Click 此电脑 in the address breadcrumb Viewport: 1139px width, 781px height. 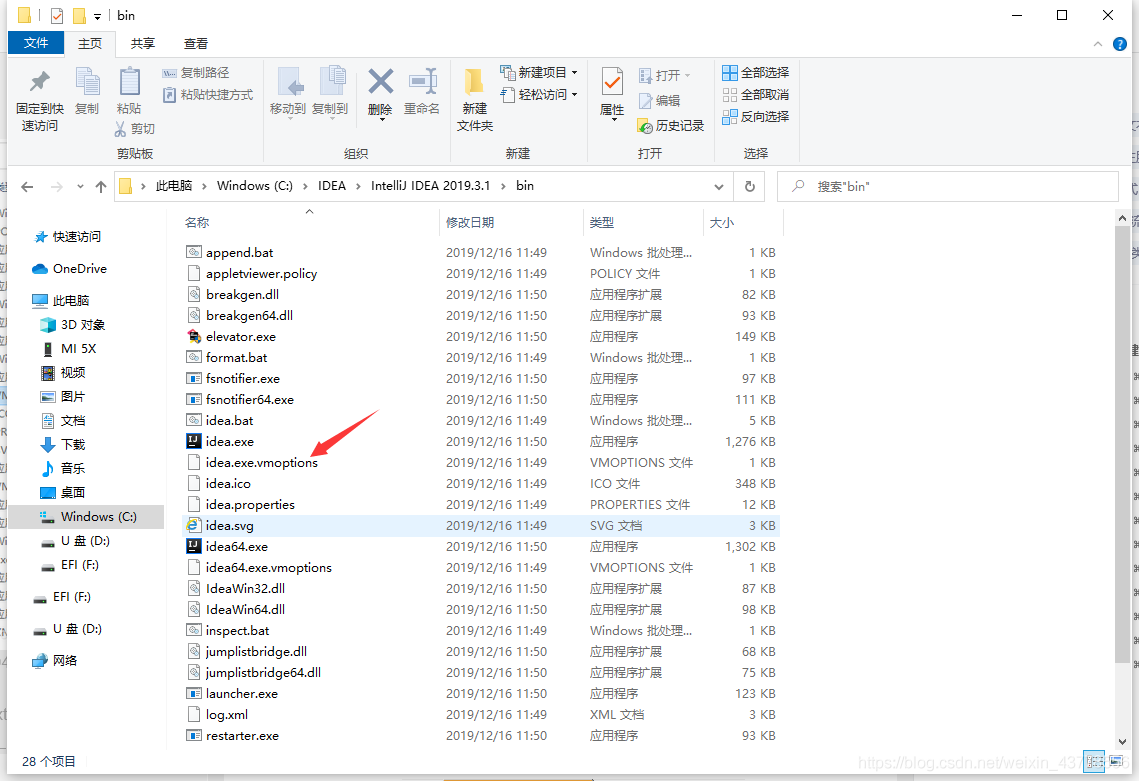coord(174,186)
